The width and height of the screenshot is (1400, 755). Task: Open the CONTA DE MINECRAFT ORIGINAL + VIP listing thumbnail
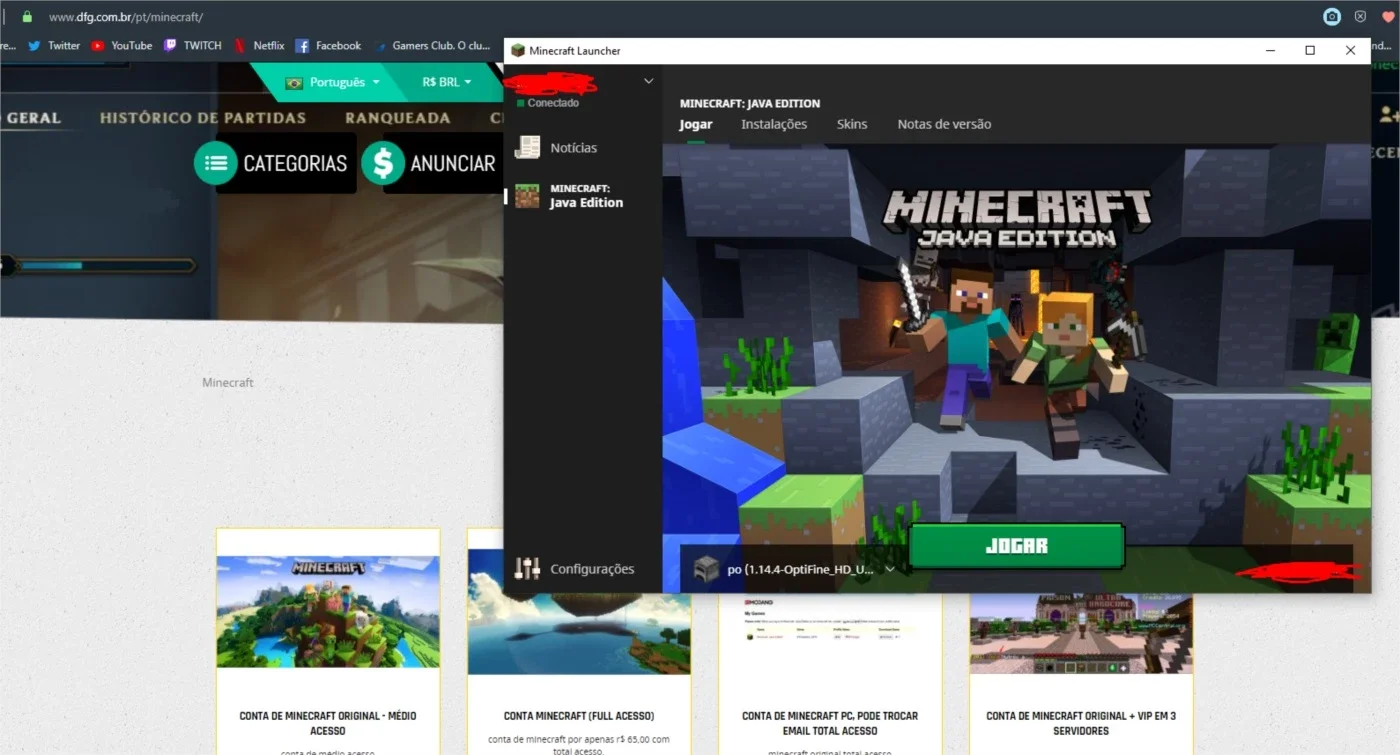tap(1081, 634)
